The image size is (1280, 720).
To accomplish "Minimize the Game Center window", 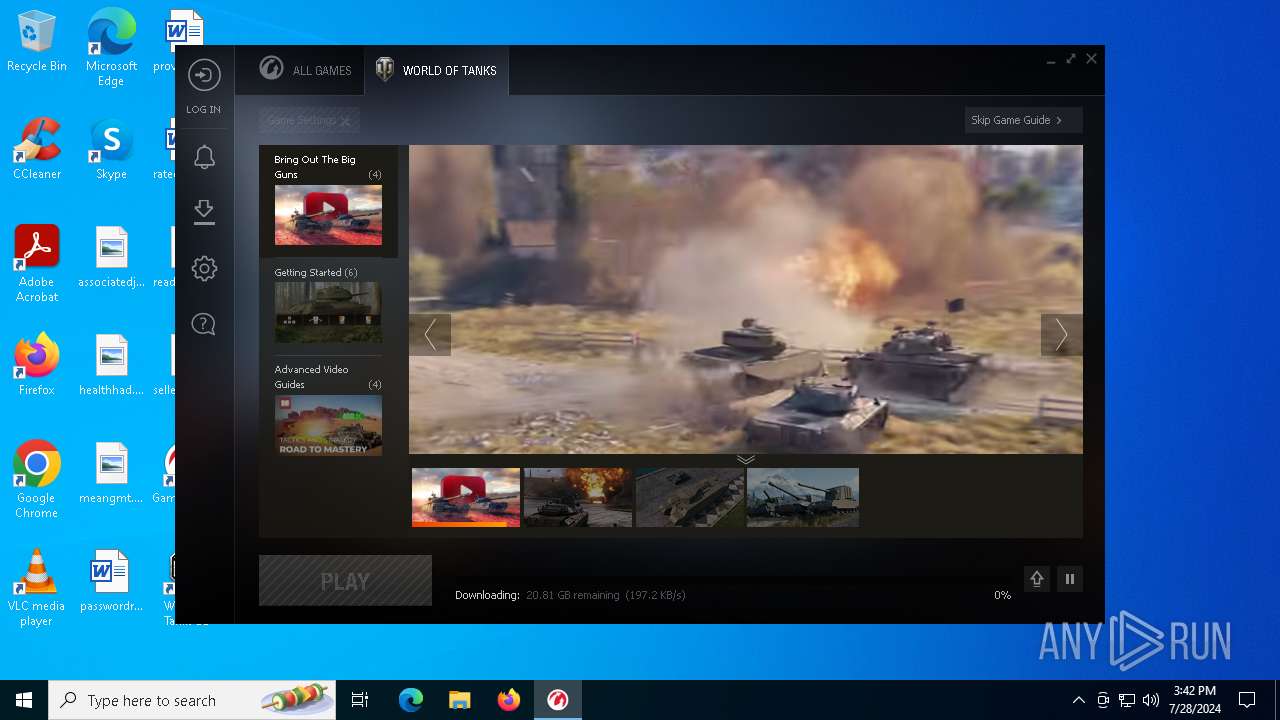I will 1051,62.
